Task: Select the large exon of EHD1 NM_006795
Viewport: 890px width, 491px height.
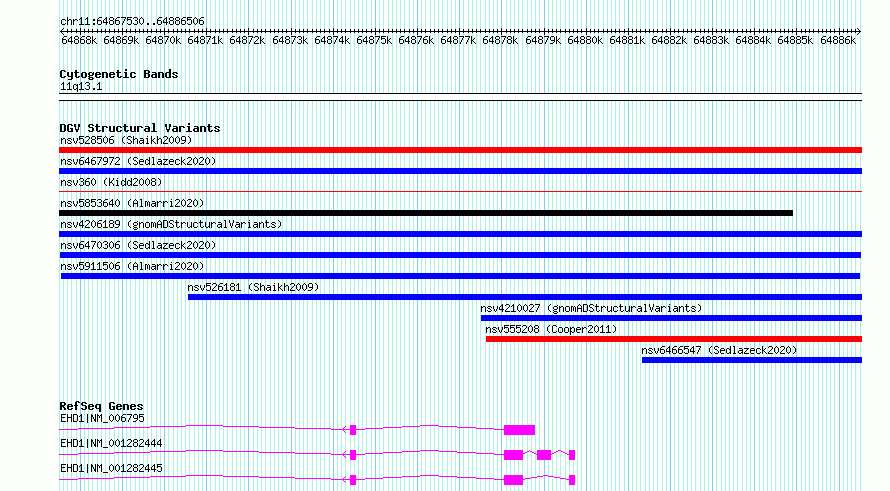Action: click(x=519, y=430)
